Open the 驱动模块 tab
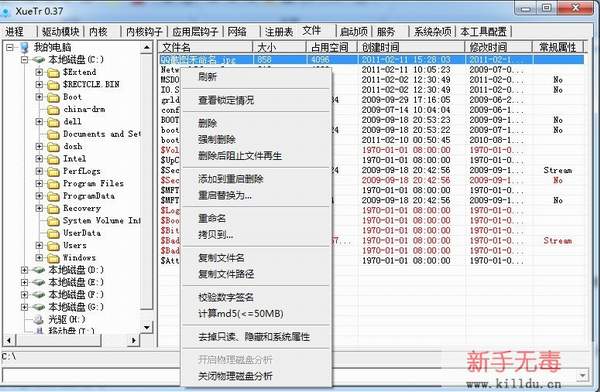600x392 pixels. coord(60,31)
